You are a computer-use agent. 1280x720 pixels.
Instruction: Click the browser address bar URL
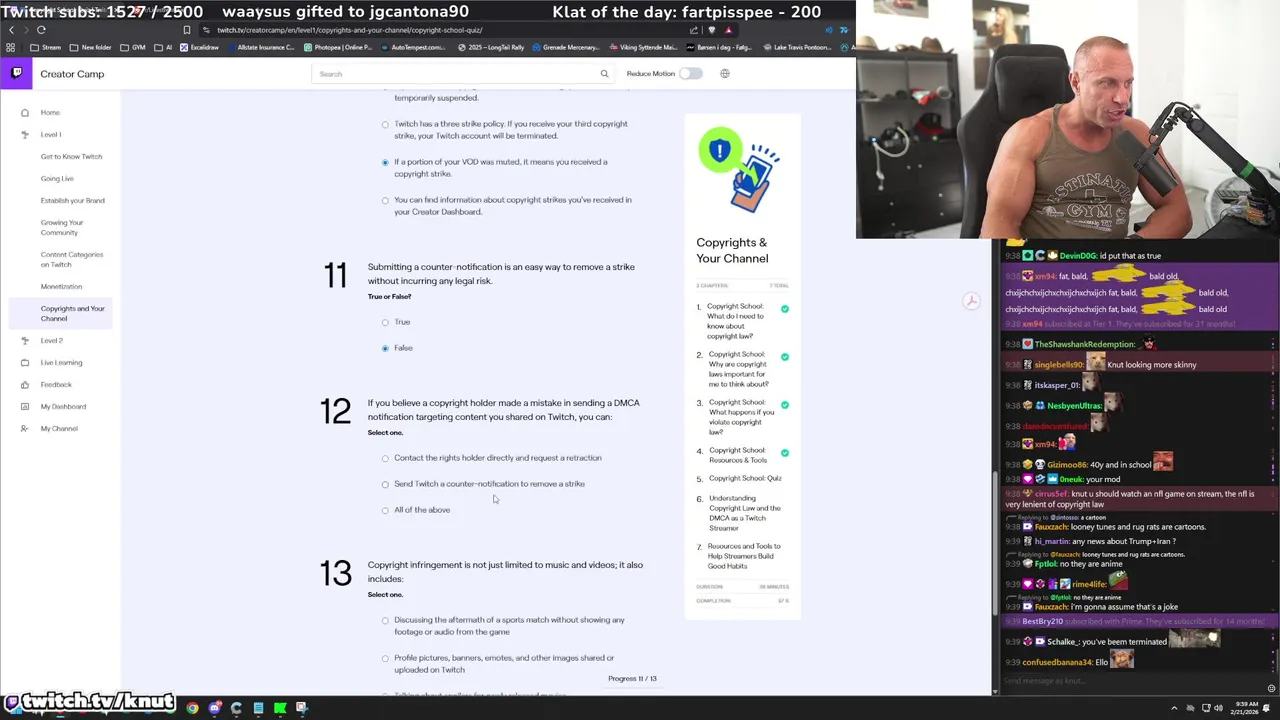pos(349,30)
